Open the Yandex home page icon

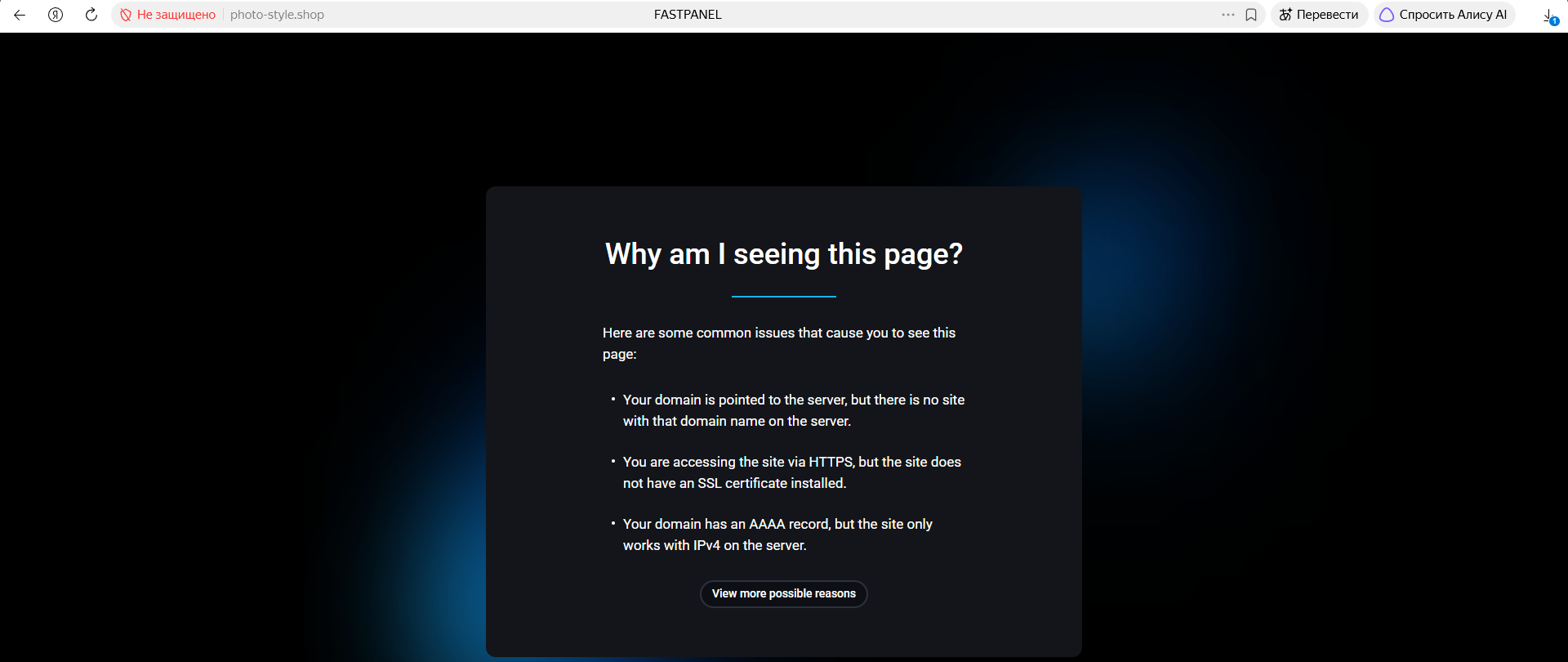click(56, 15)
